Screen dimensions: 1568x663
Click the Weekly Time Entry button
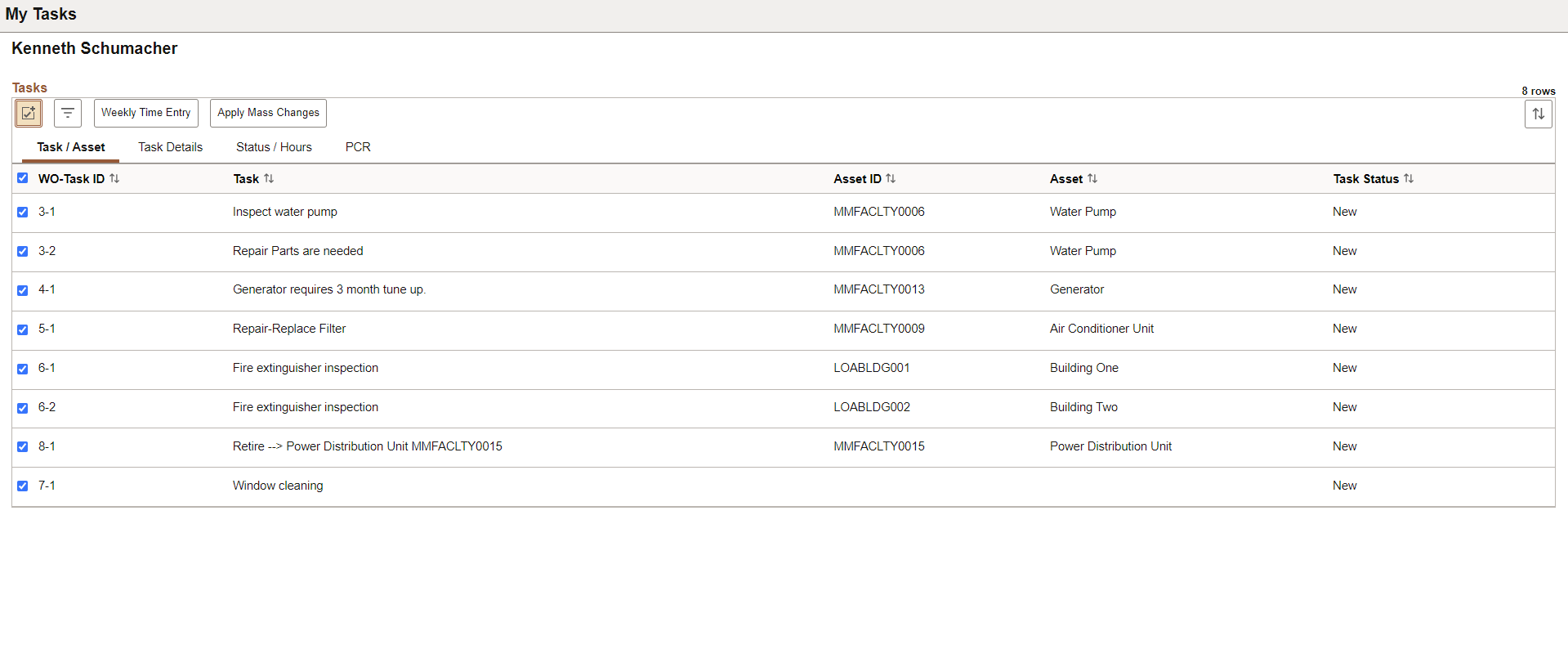coord(146,113)
